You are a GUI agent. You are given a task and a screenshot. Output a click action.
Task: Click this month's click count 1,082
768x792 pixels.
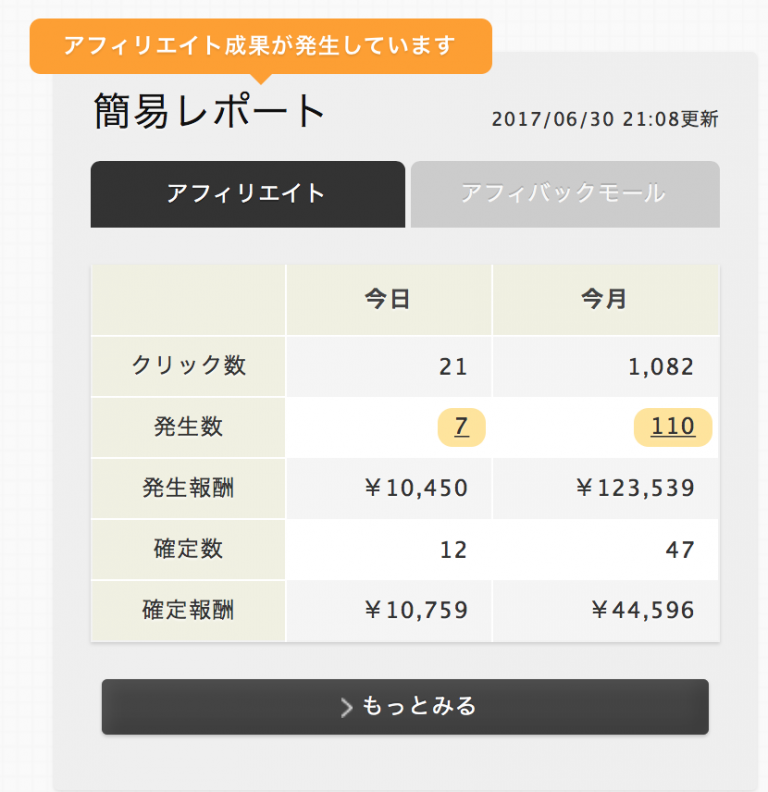click(x=661, y=367)
